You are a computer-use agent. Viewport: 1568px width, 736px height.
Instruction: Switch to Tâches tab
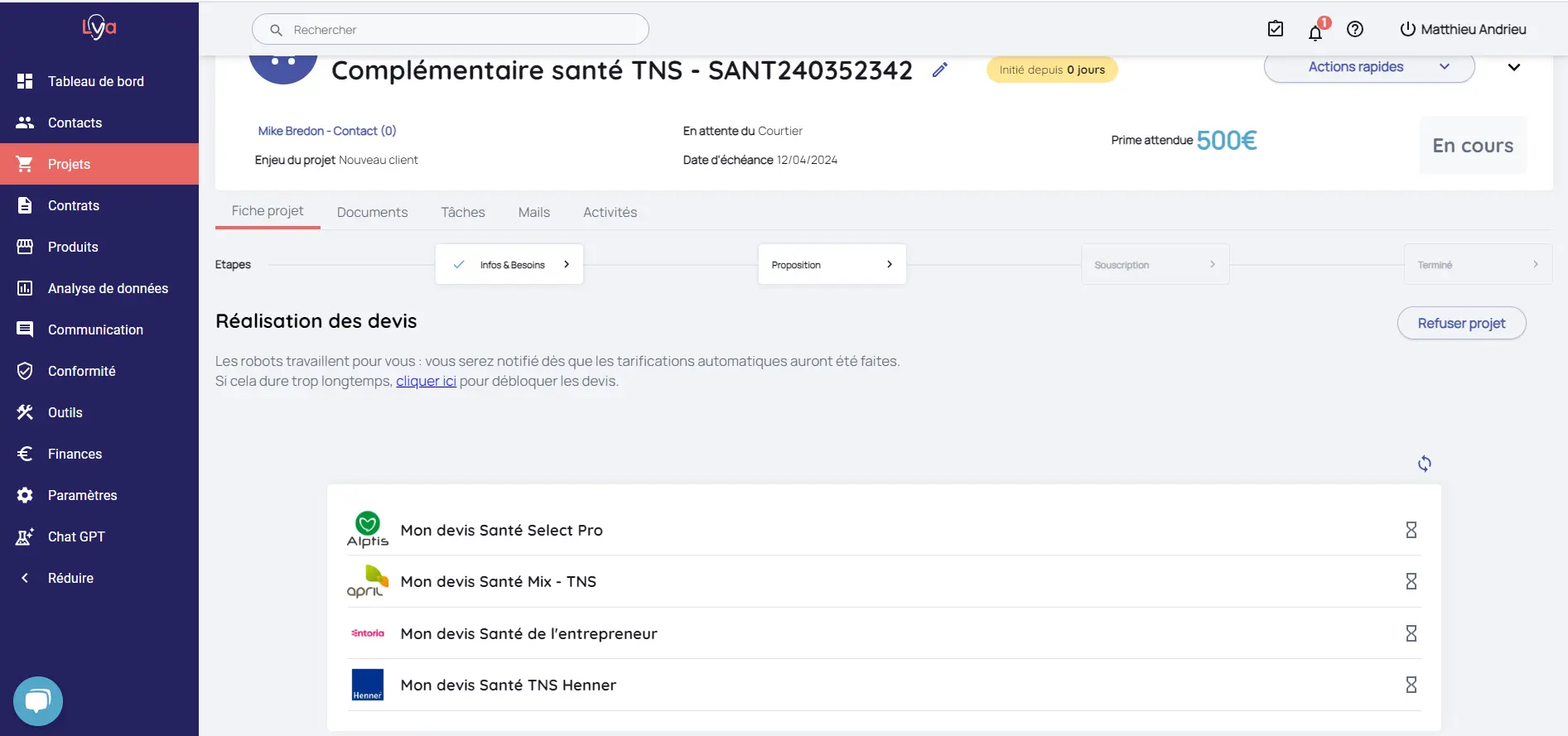(x=463, y=213)
